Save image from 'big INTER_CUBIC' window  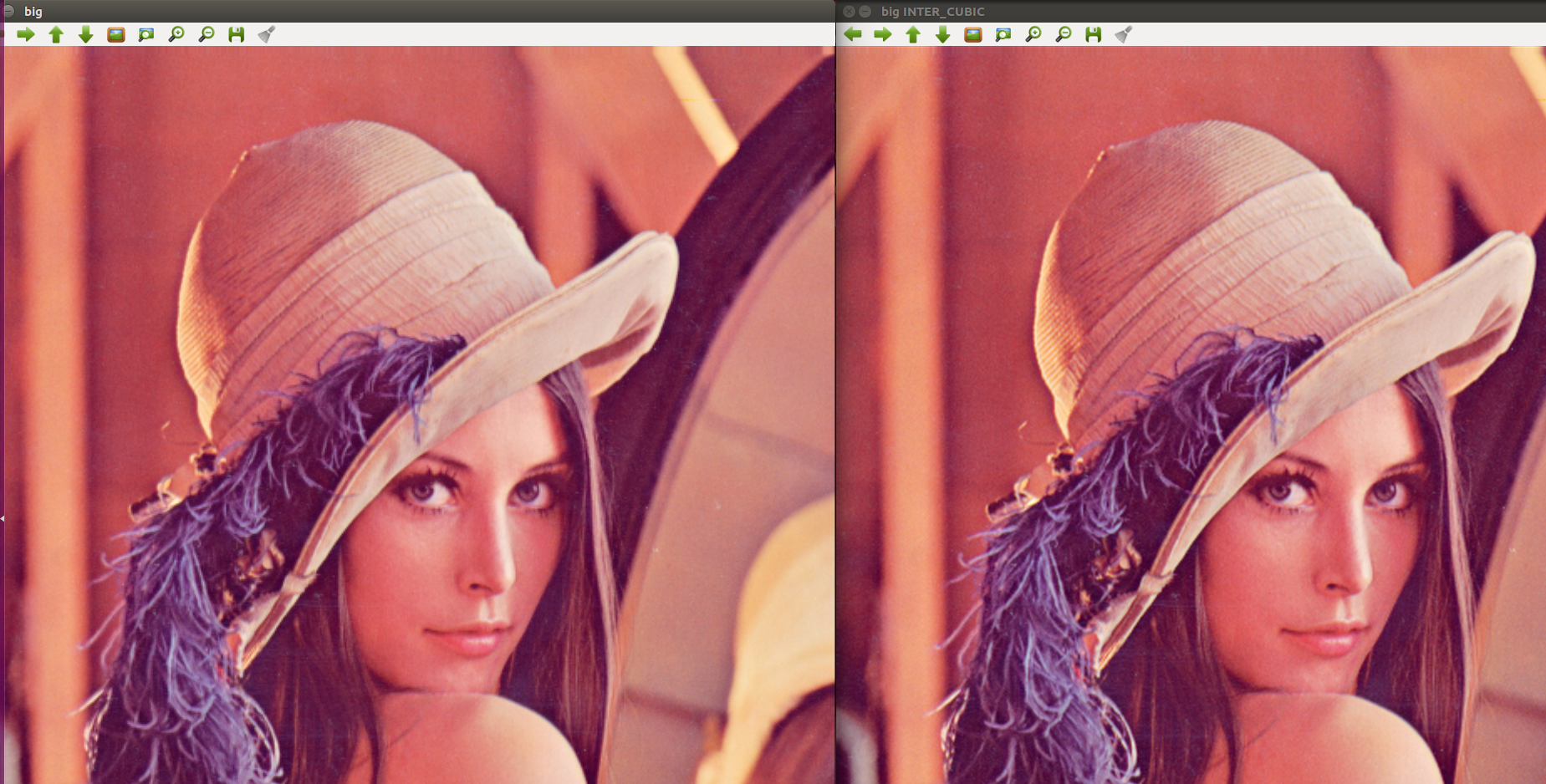click(x=1094, y=34)
